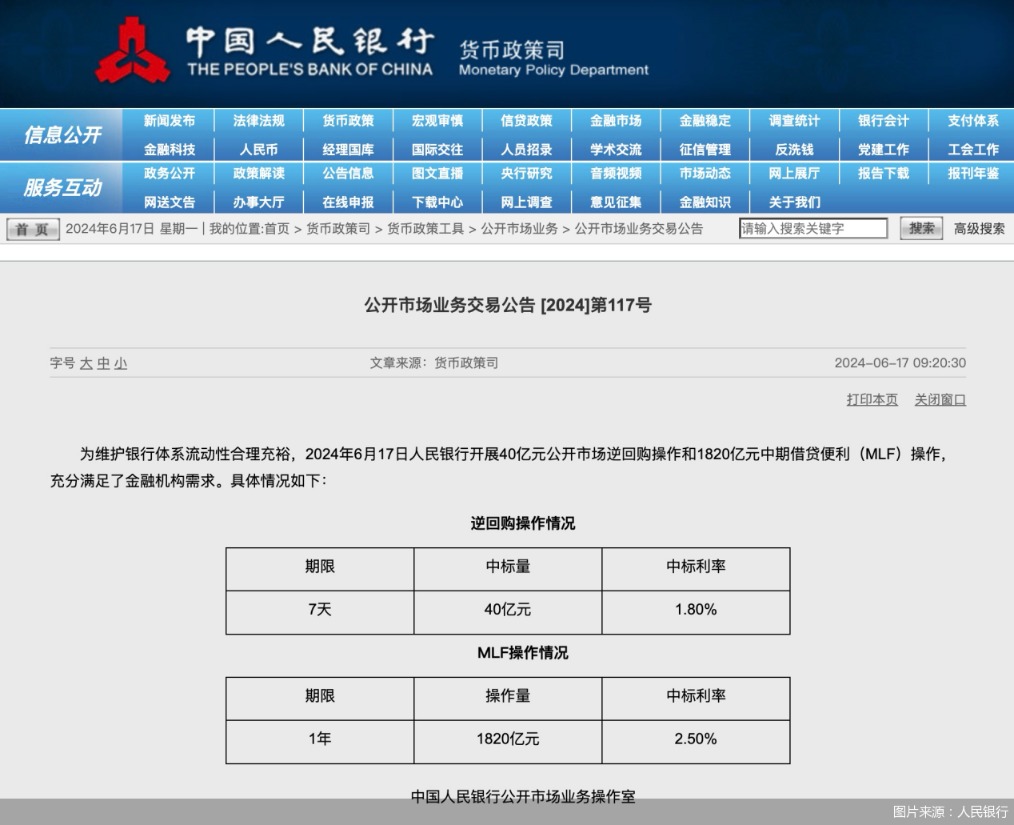
Task: Click the 首页 home button
Action: [x=33, y=229]
